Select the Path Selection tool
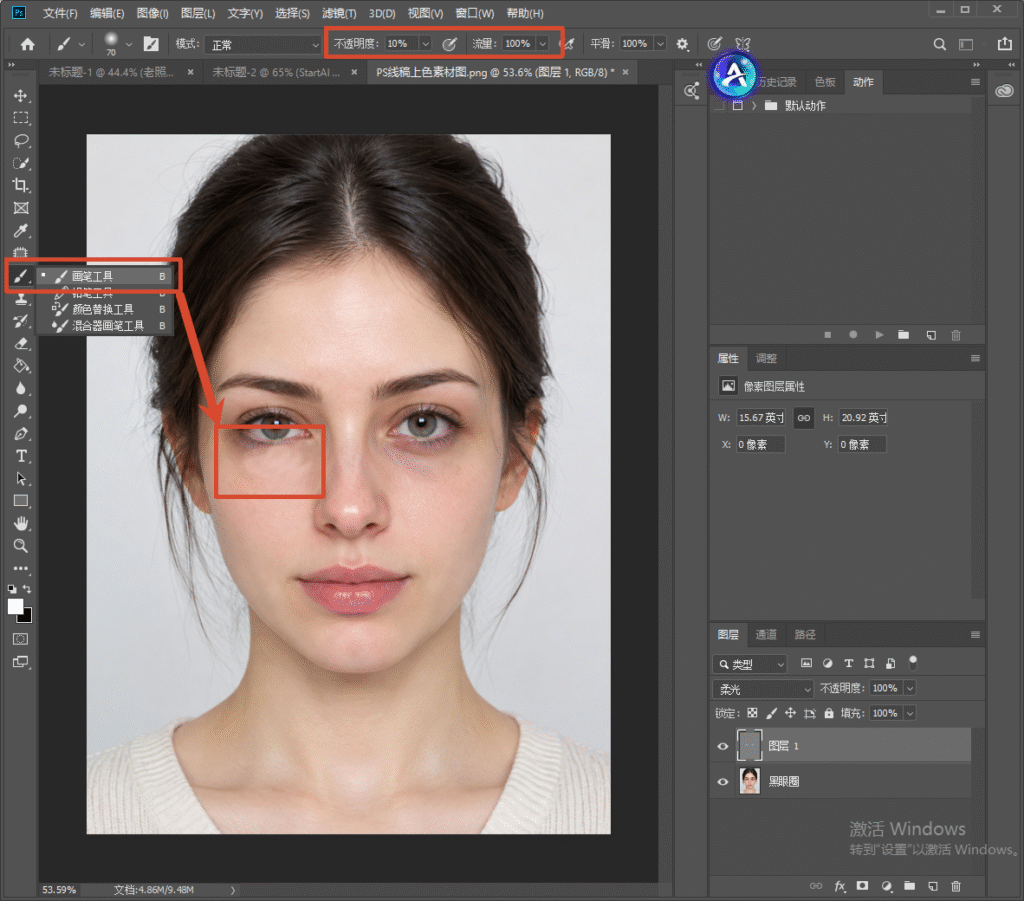 pos(21,479)
